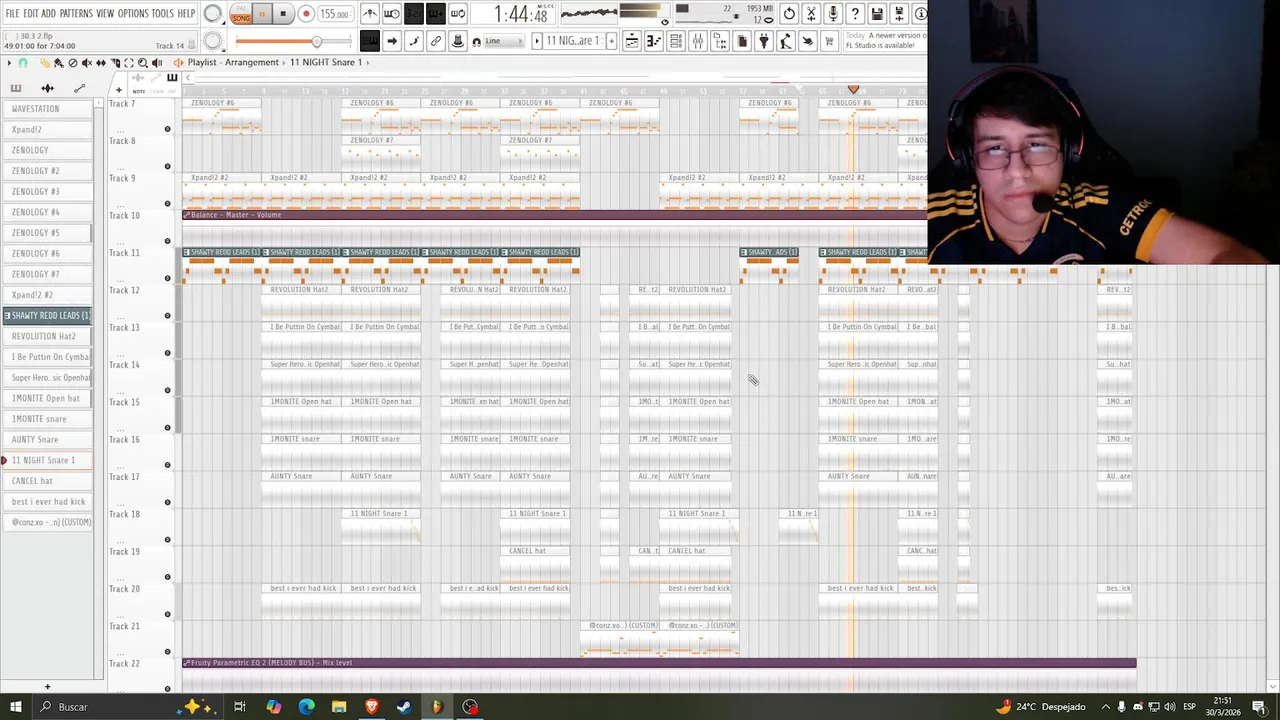Open the browser/file tree icon
Viewport: 1280px width, 720px height.
click(720, 41)
